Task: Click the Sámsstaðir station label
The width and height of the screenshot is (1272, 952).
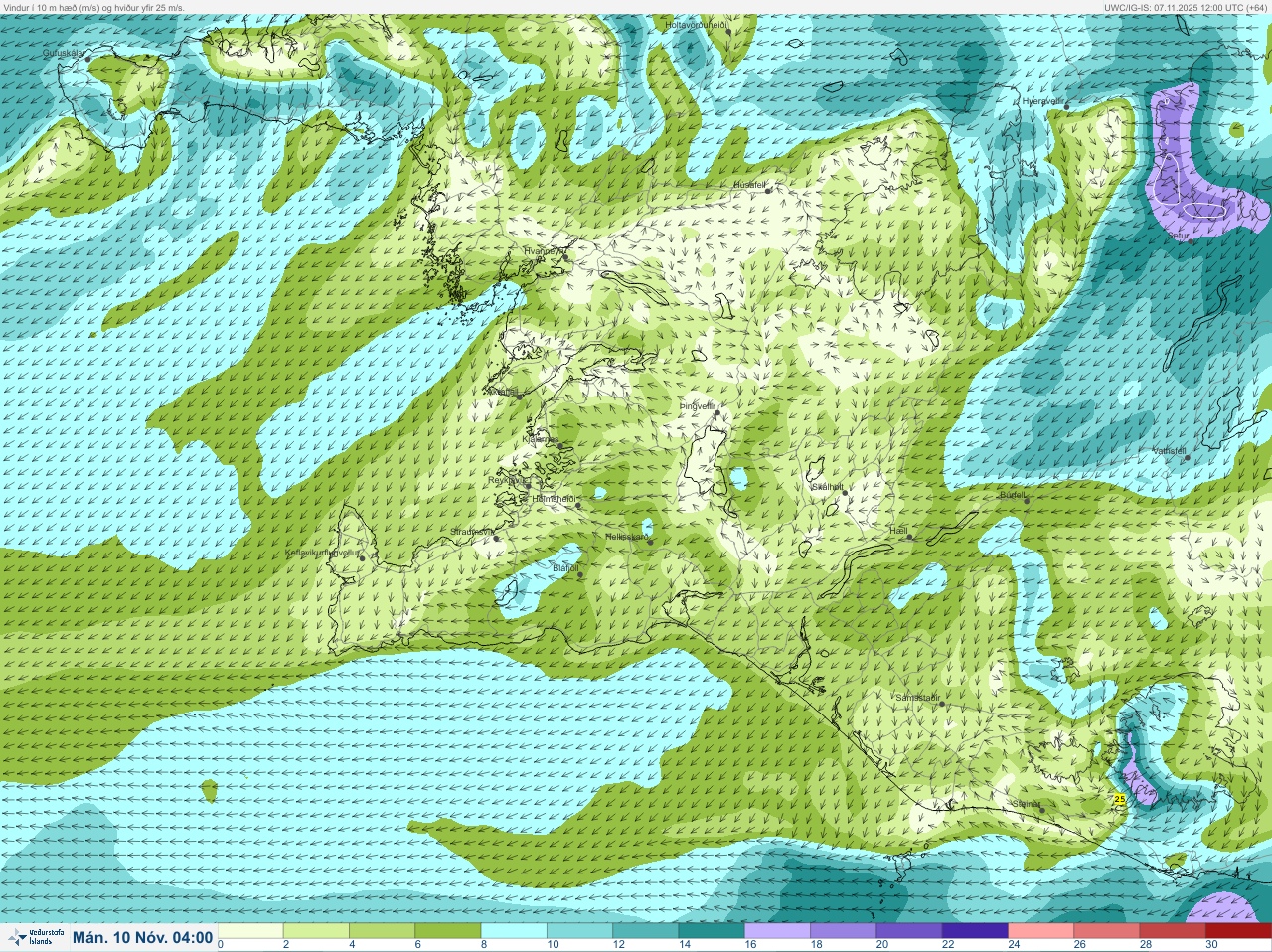Action: click(918, 698)
